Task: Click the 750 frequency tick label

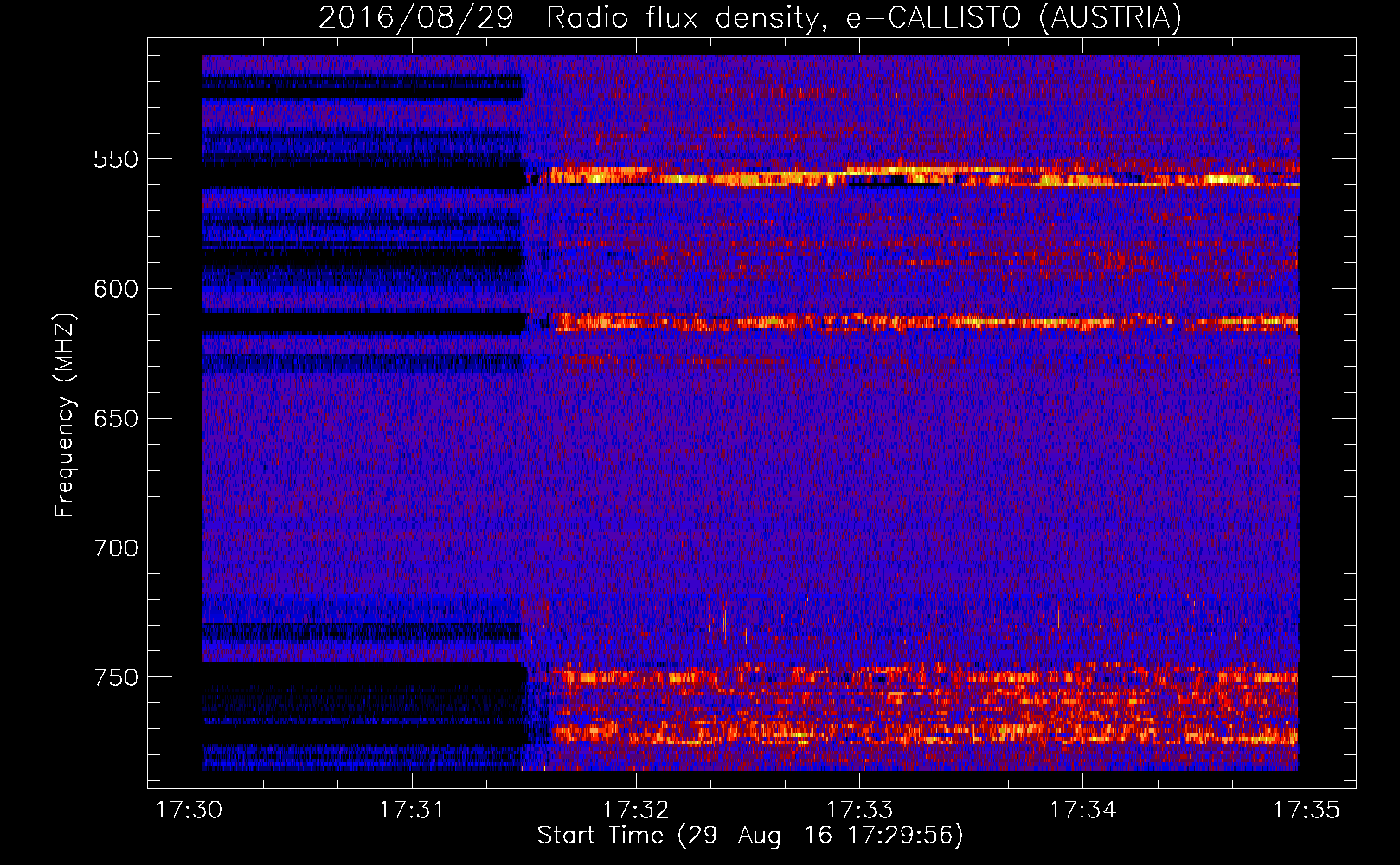Action: tap(116, 677)
